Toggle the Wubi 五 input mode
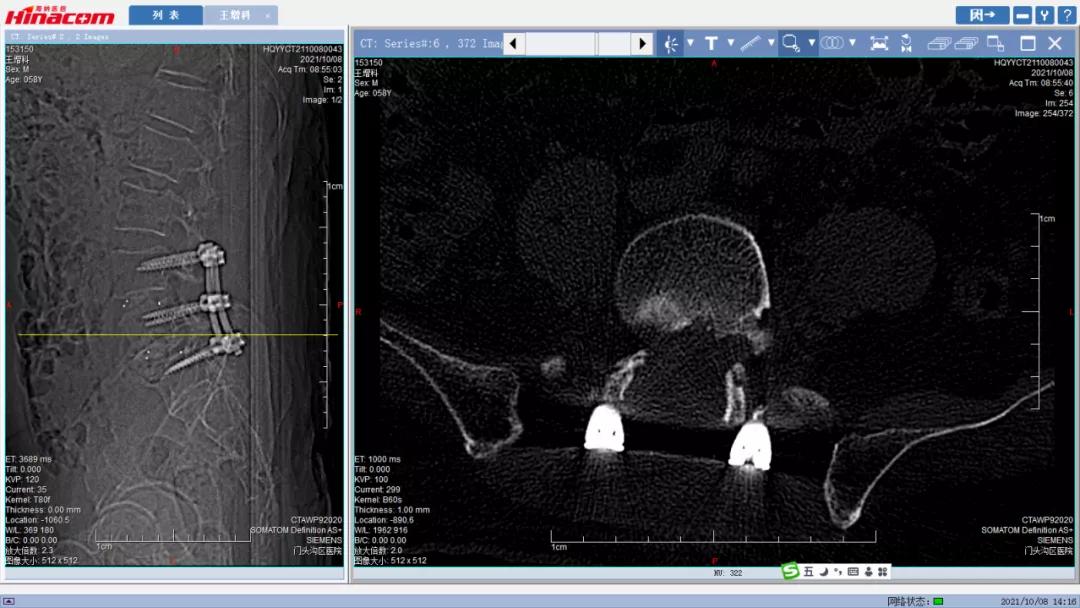The height and width of the screenshot is (608, 1080). click(x=809, y=572)
